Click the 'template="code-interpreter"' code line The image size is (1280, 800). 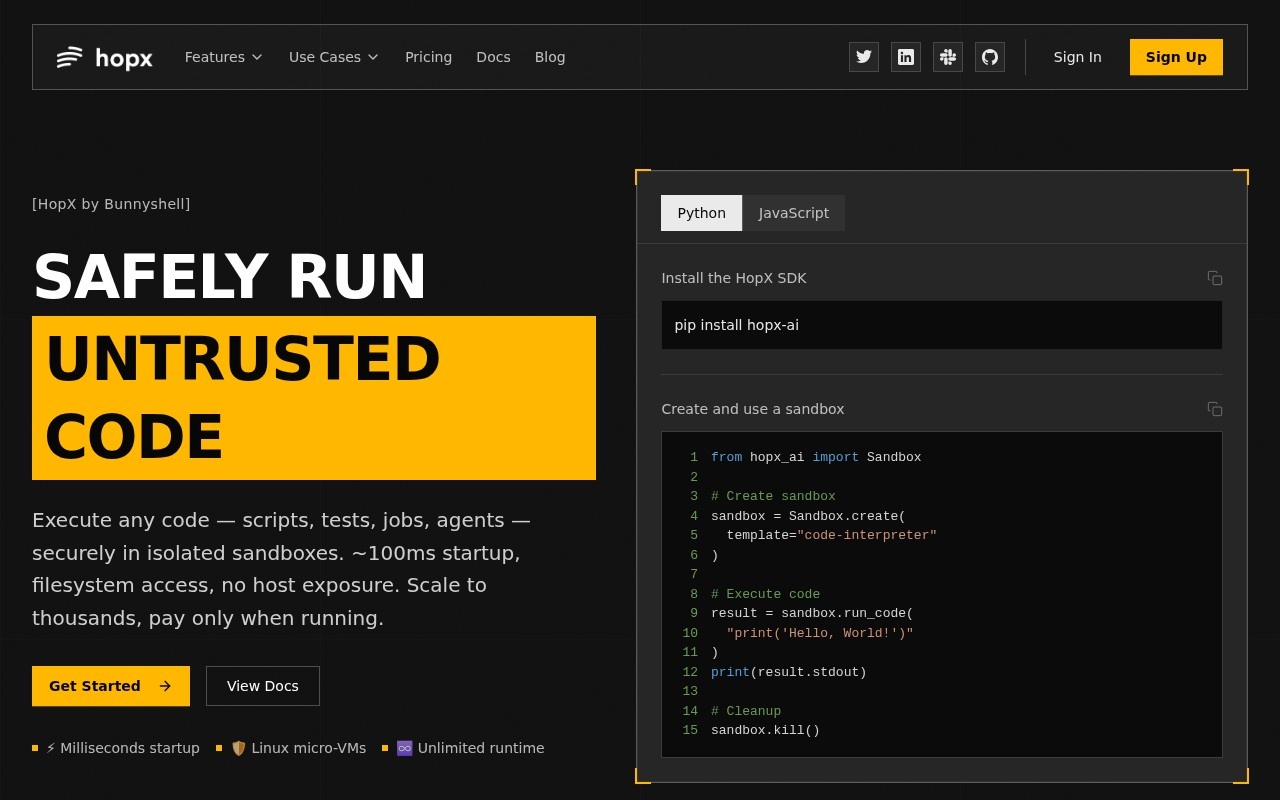coord(832,535)
